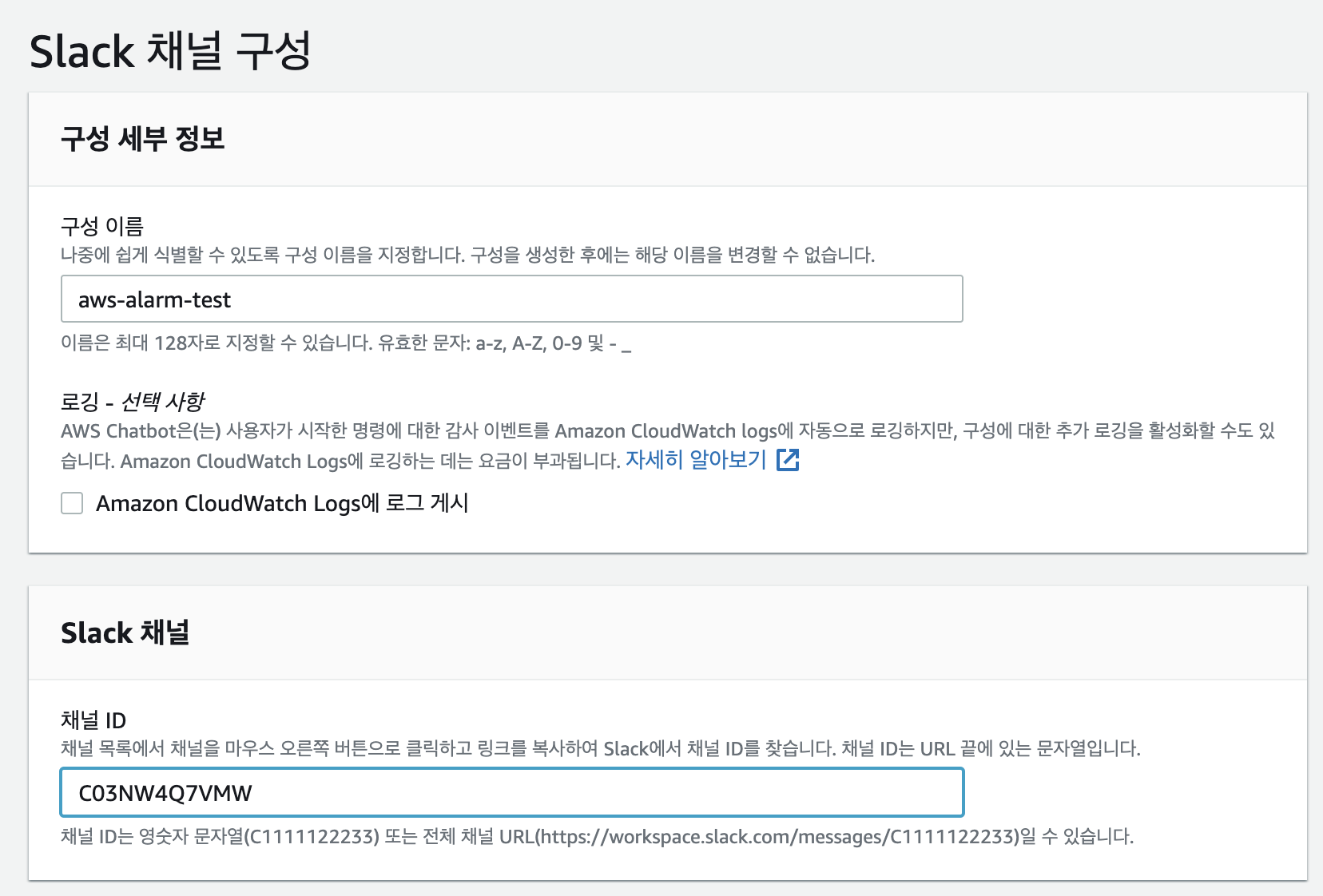
Task: Click the Slack 채널 section heading
Action: tap(125, 632)
